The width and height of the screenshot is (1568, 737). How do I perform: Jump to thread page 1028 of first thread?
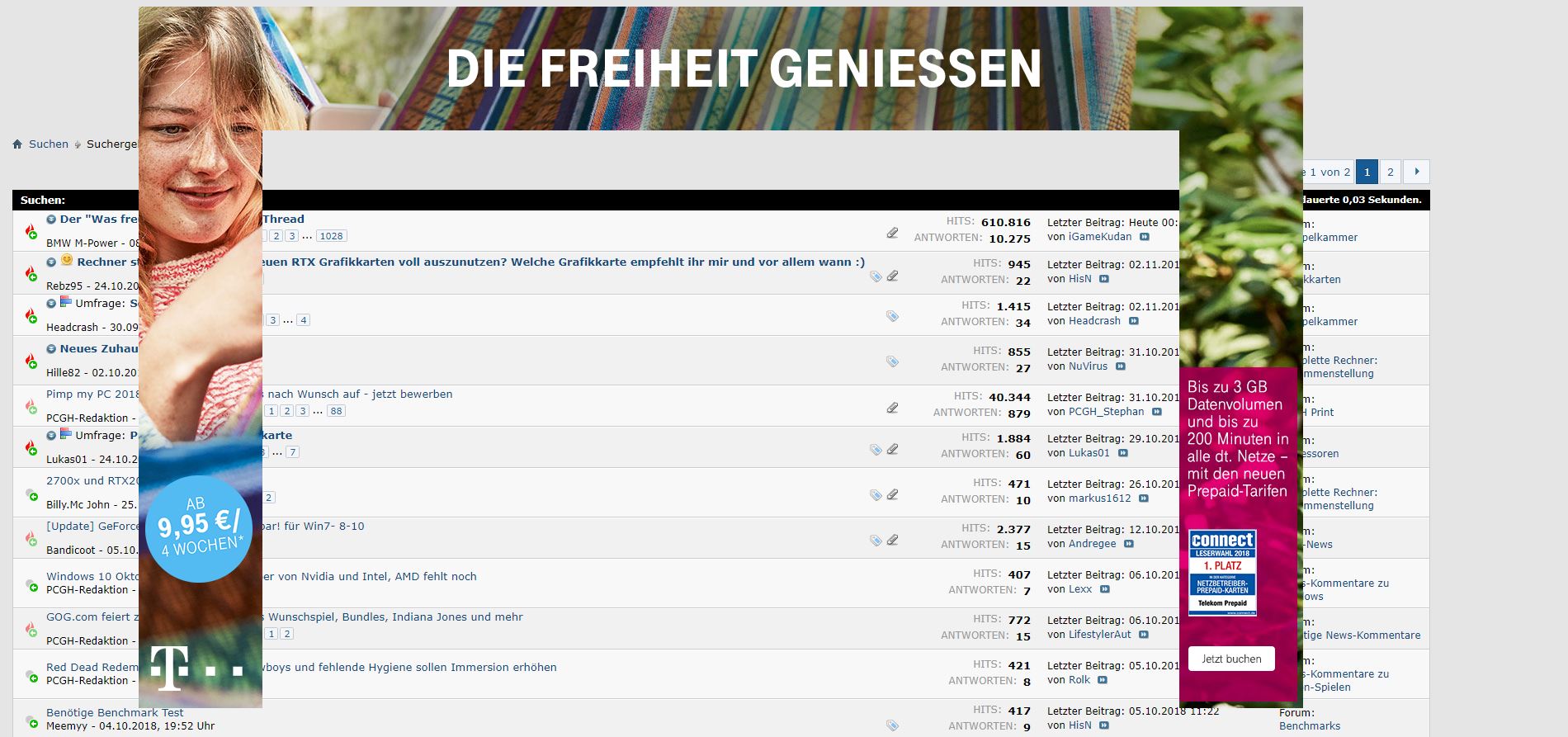tap(331, 236)
